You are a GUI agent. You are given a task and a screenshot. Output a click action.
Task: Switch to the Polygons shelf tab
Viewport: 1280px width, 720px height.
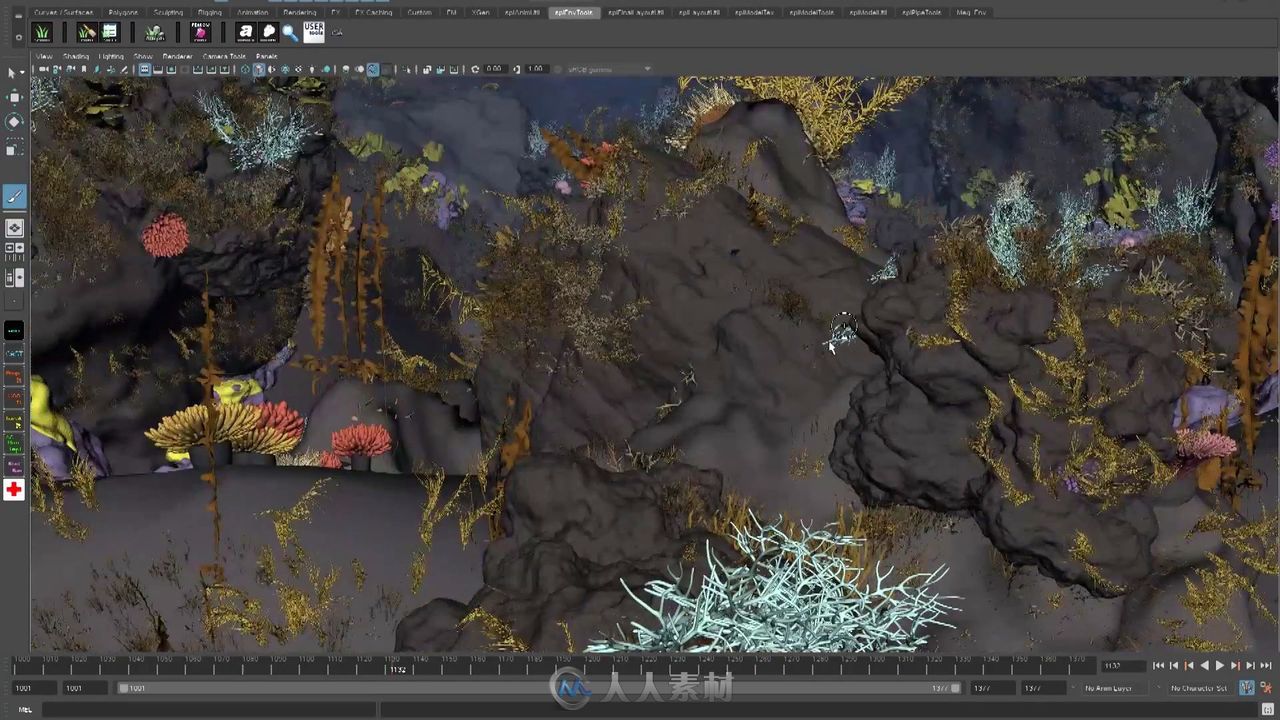(x=123, y=12)
